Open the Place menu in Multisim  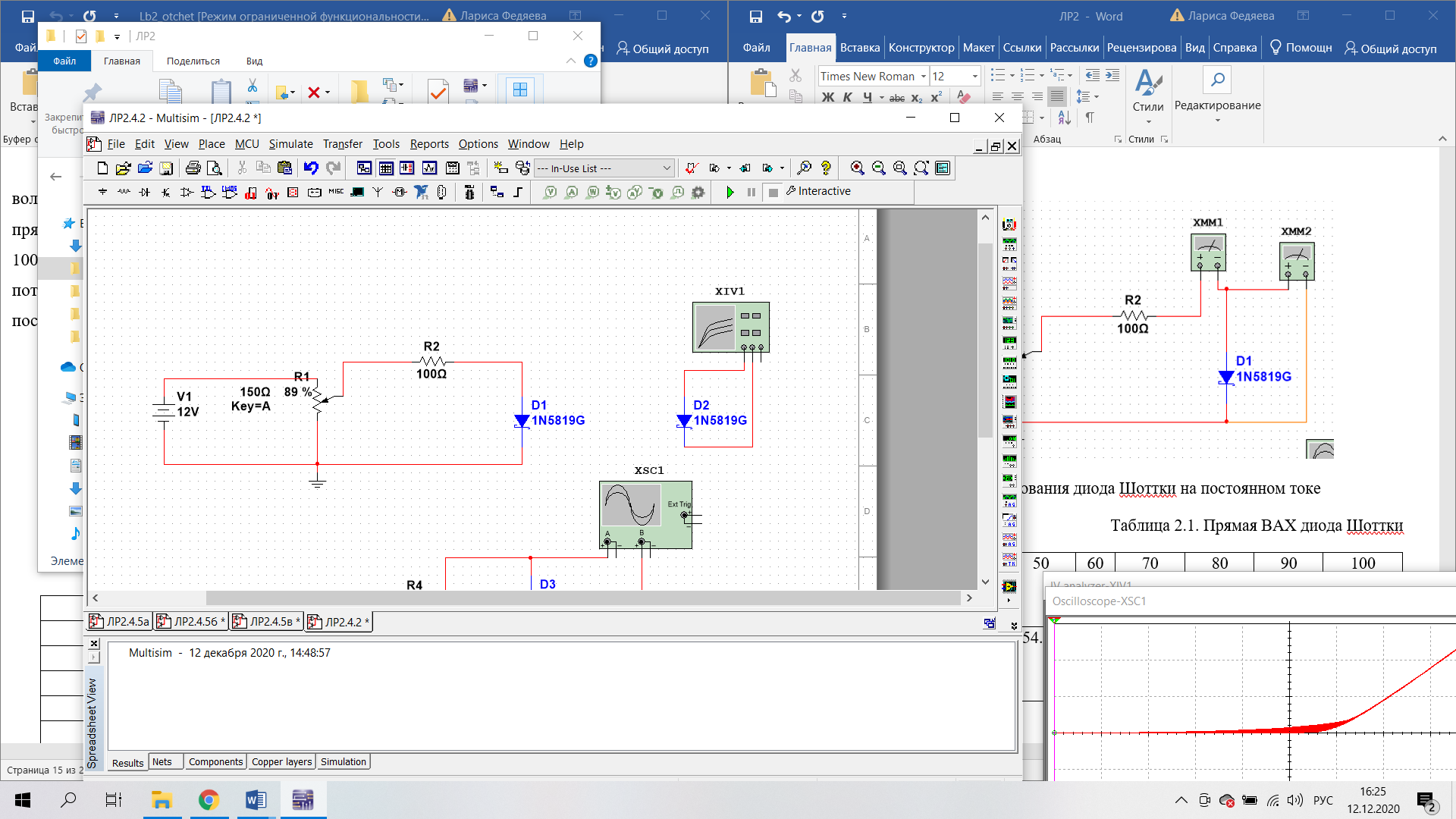point(212,144)
